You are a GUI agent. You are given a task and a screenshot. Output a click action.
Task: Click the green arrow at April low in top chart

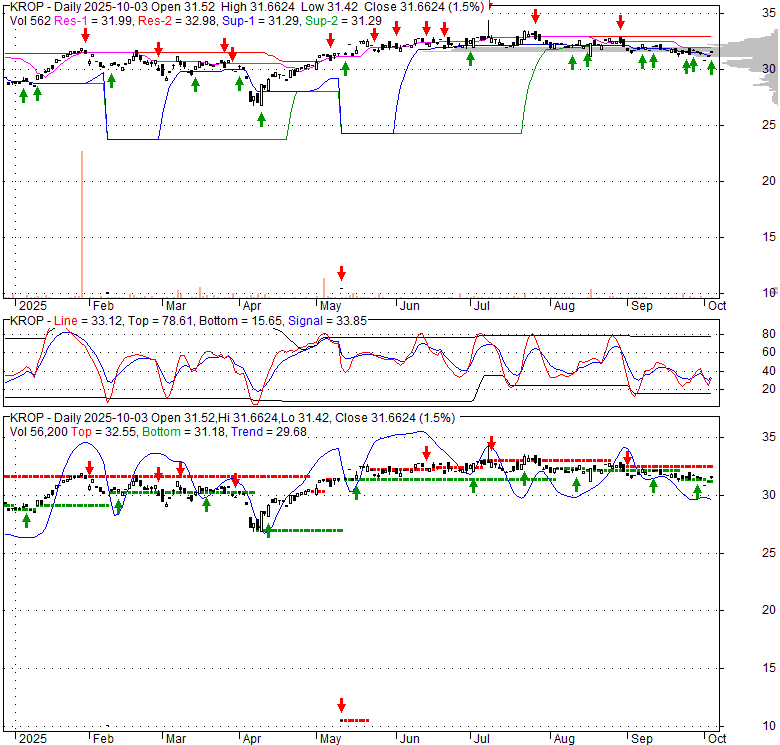tap(261, 119)
